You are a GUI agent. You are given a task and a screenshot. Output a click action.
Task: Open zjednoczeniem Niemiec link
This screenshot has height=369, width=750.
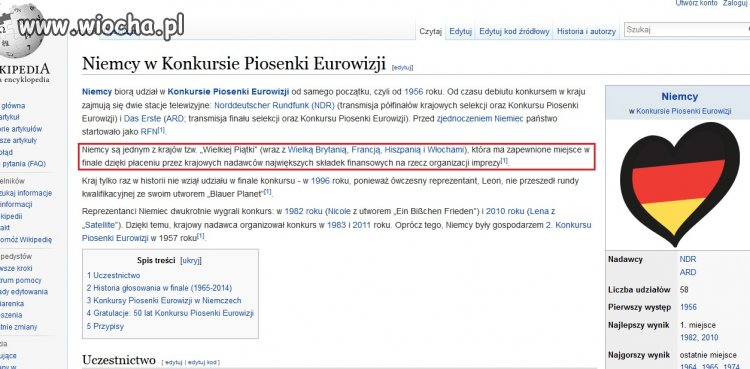[480, 118]
